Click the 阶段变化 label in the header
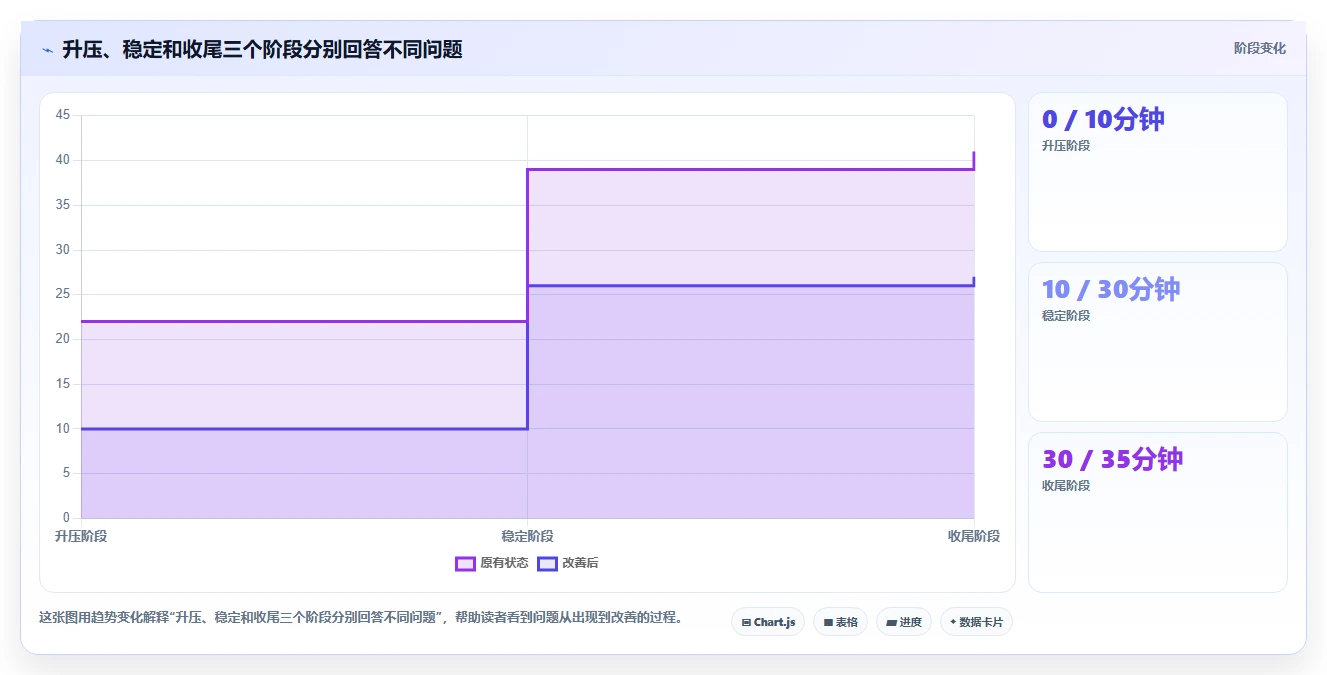 [x=1259, y=48]
